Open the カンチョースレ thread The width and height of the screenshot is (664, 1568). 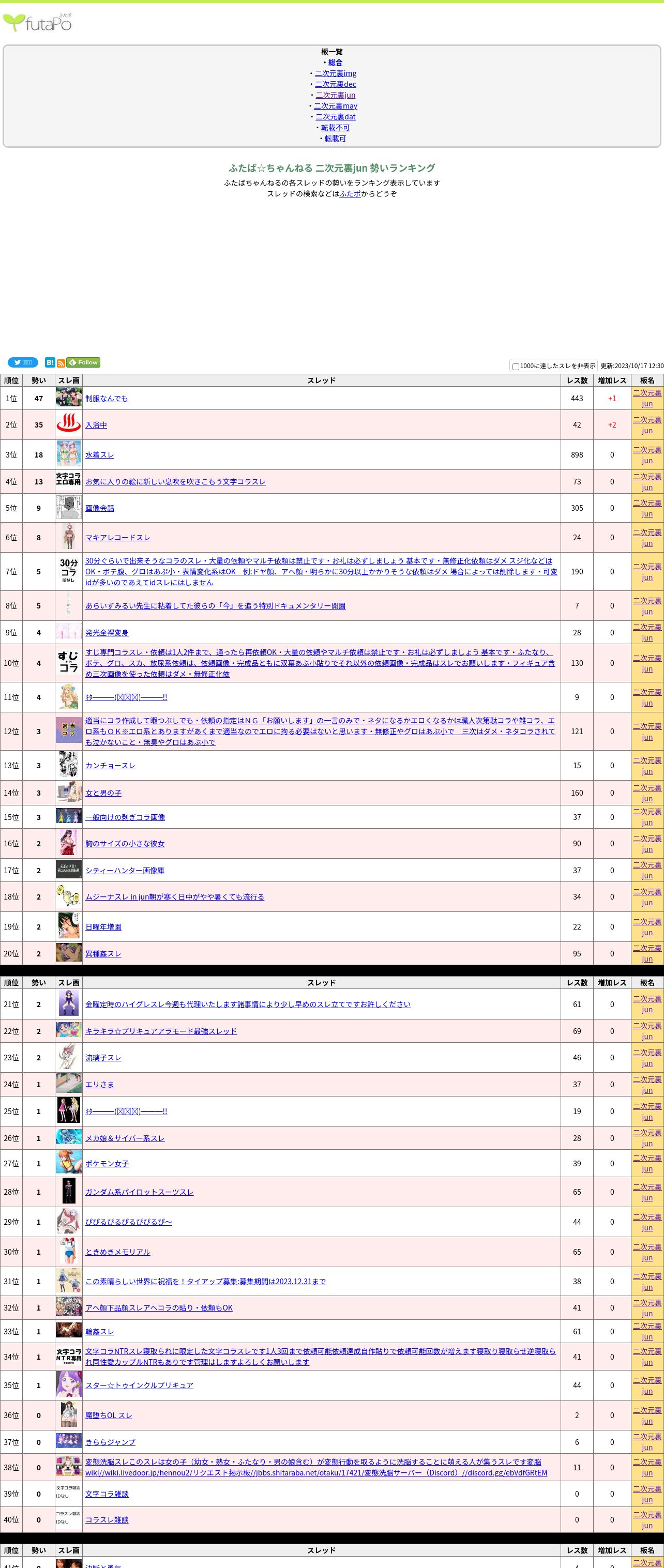point(110,765)
